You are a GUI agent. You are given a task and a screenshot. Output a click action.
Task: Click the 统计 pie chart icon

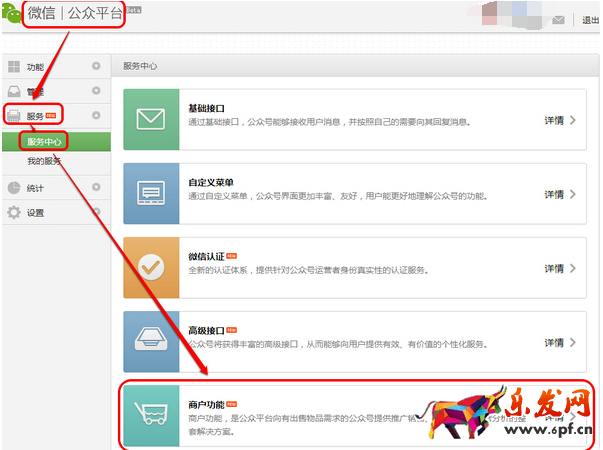click(14, 188)
